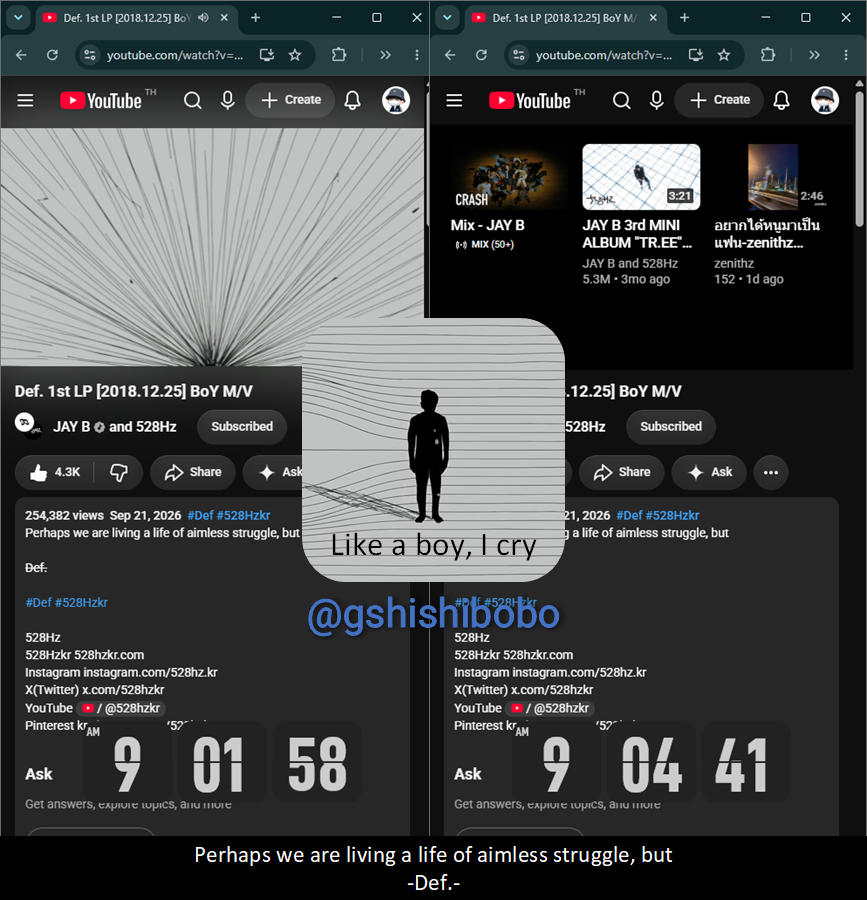The height and width of the screenshot is (900, 867).
Task: Open search in the left YouTube window
Action: 193,100
